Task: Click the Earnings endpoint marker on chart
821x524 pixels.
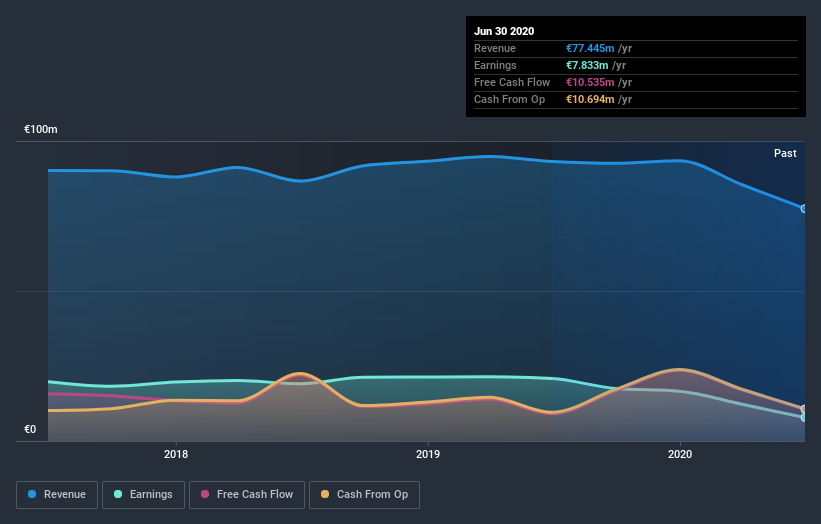Action: point(804,418)
